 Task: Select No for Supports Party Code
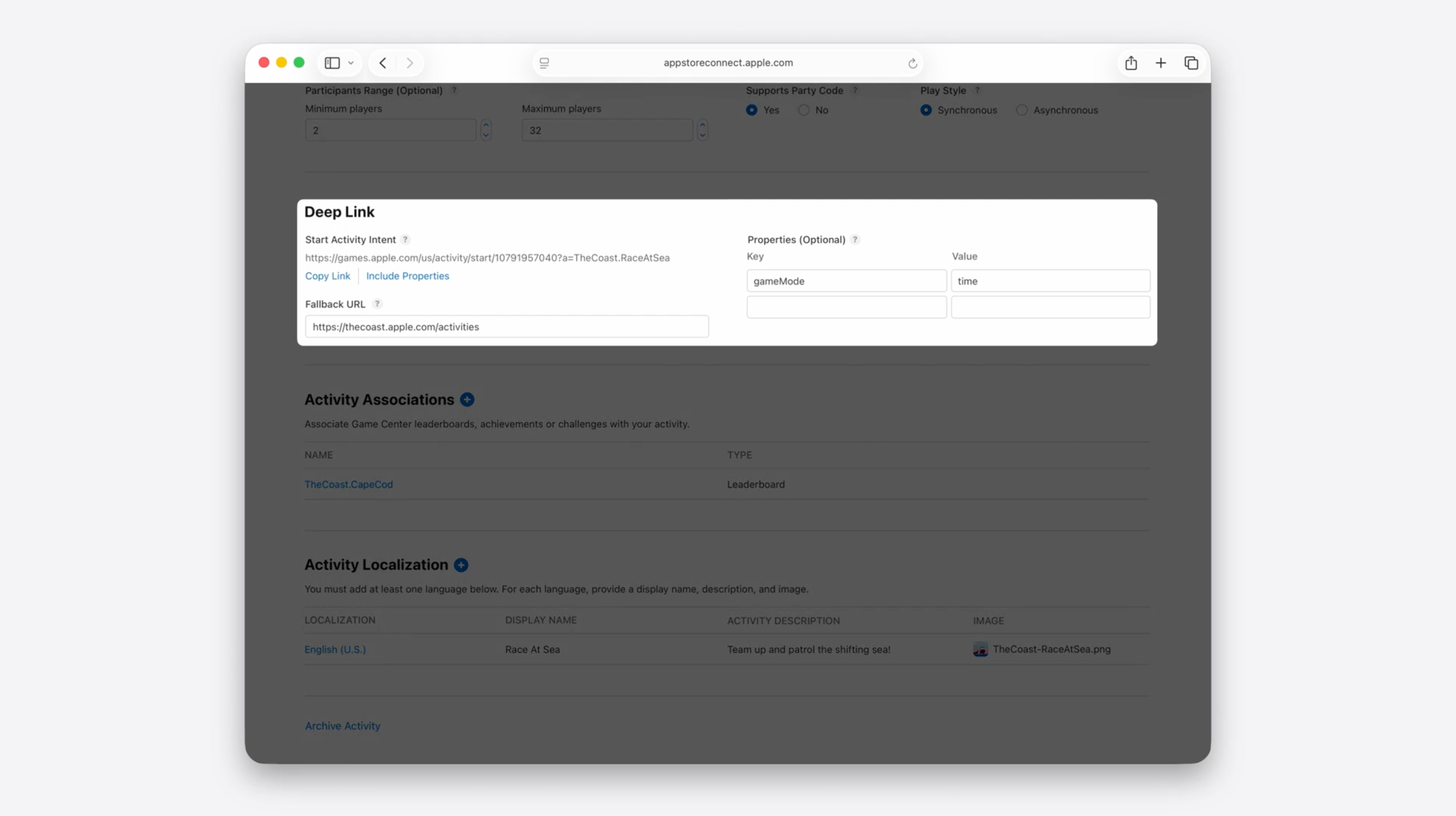pyautogui.click(x=804, y=110)
